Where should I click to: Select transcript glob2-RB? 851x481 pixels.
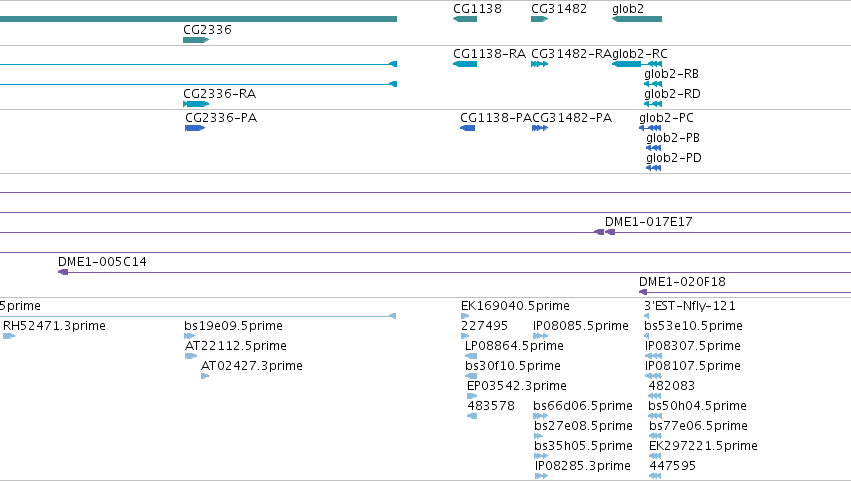click(653, 84)
